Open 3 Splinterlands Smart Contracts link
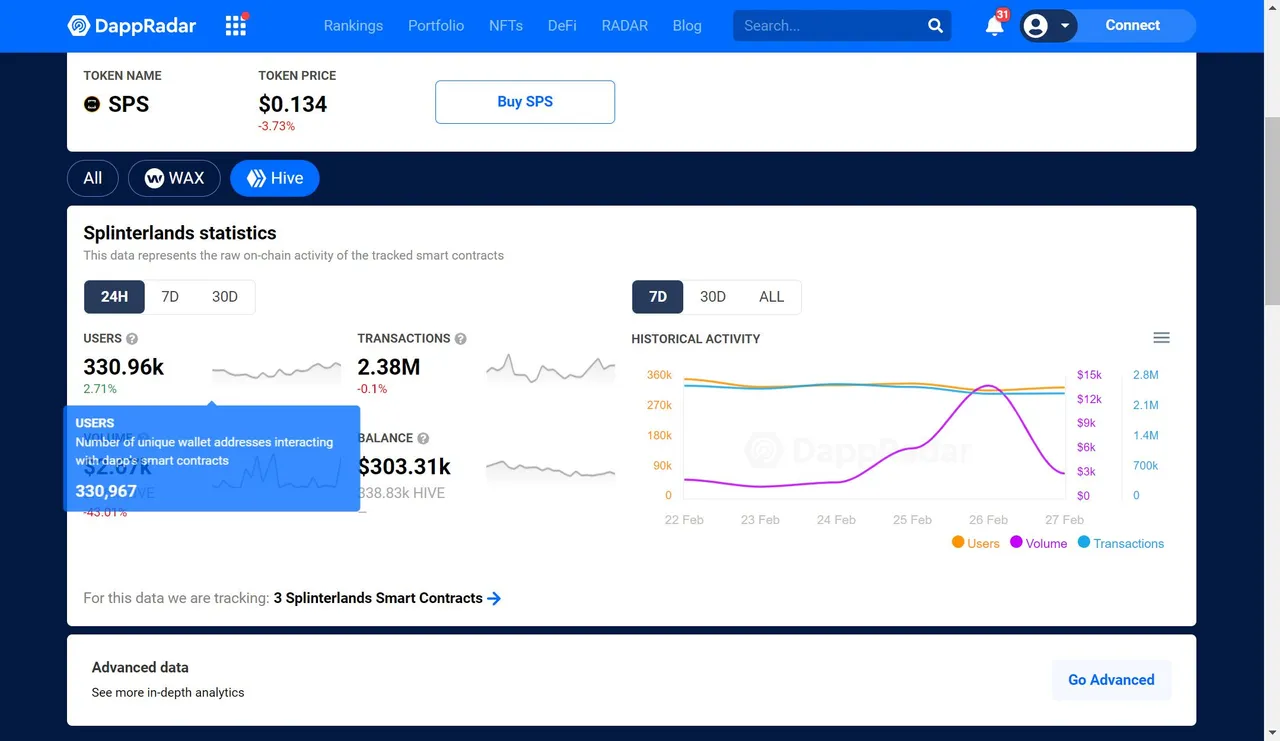Viewport: 1280px width, 741px height. (x=378, y=598)
